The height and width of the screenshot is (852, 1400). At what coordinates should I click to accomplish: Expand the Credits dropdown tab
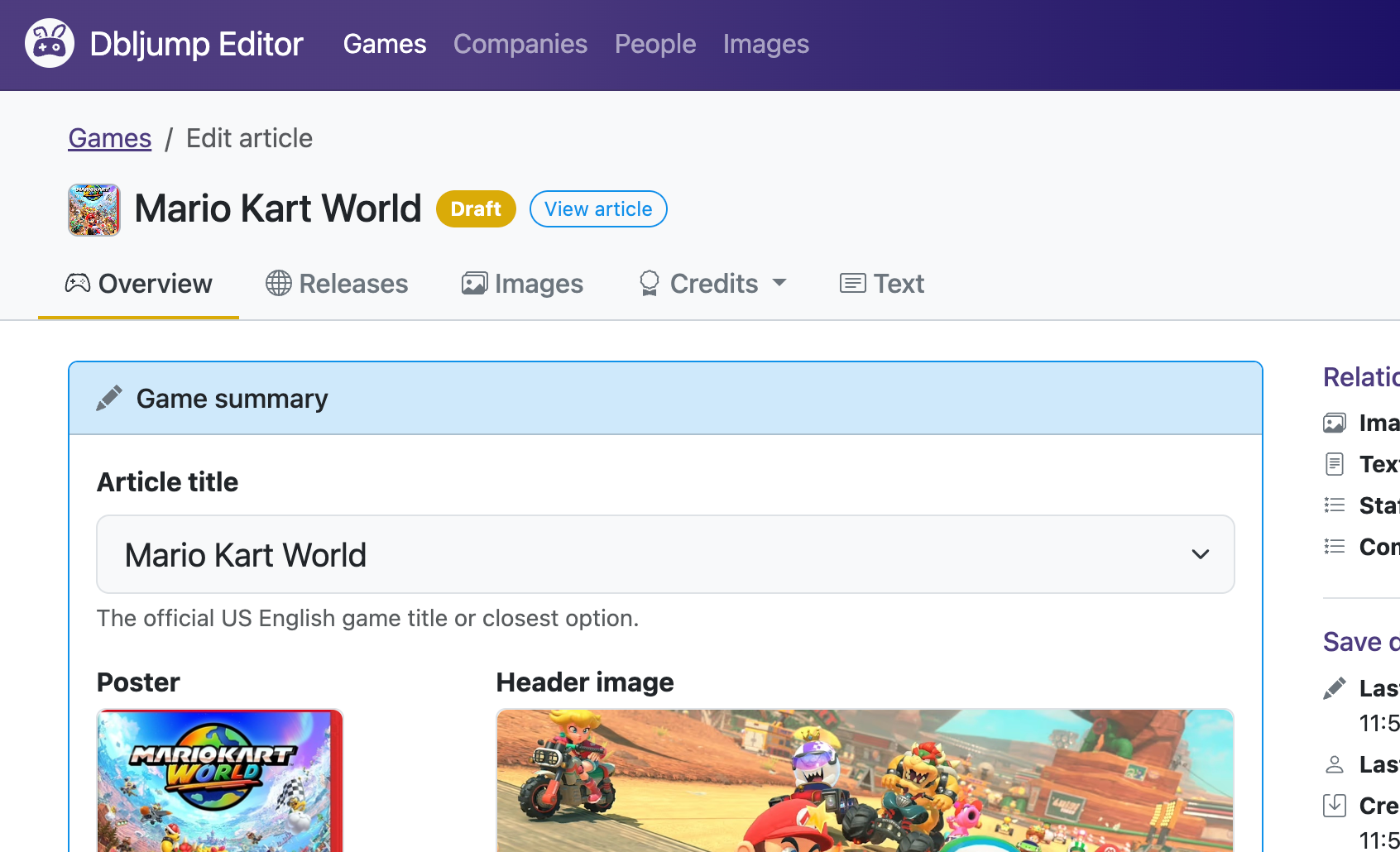pyautogui.click(x=712, y=284)
